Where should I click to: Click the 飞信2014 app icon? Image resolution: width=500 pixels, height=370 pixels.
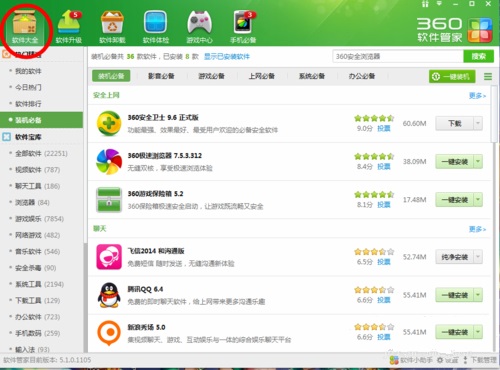tap(109, 257)
